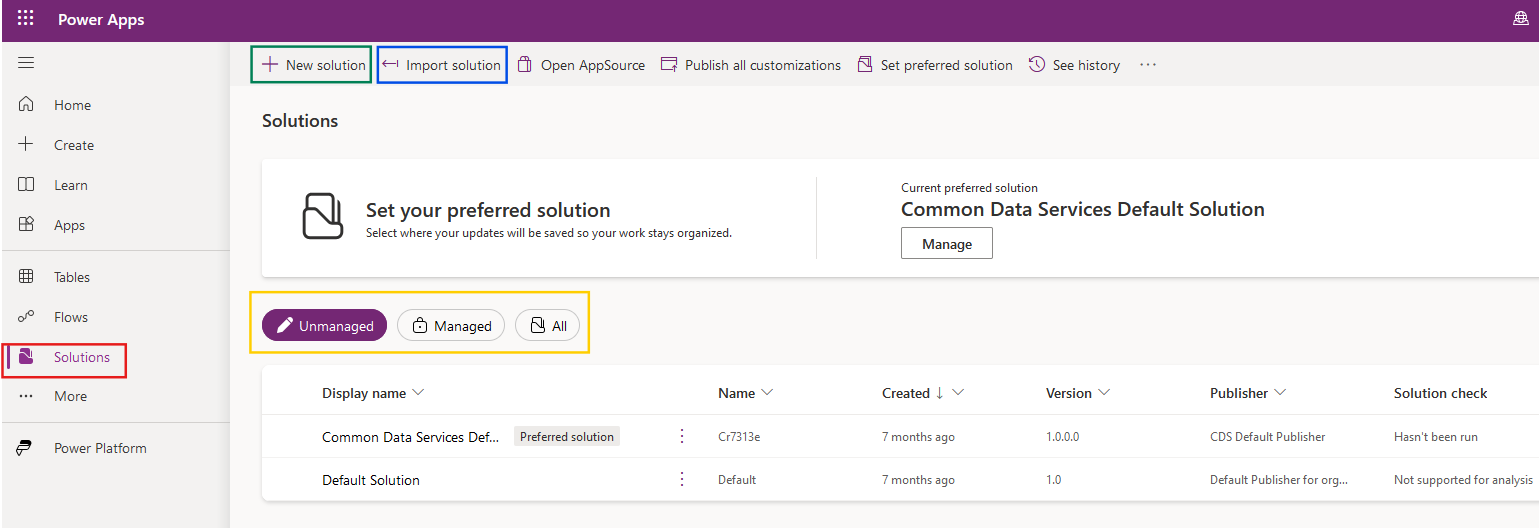Go to Flows in the sidebar
The image size is (1539, 528).
coord(71,317)
